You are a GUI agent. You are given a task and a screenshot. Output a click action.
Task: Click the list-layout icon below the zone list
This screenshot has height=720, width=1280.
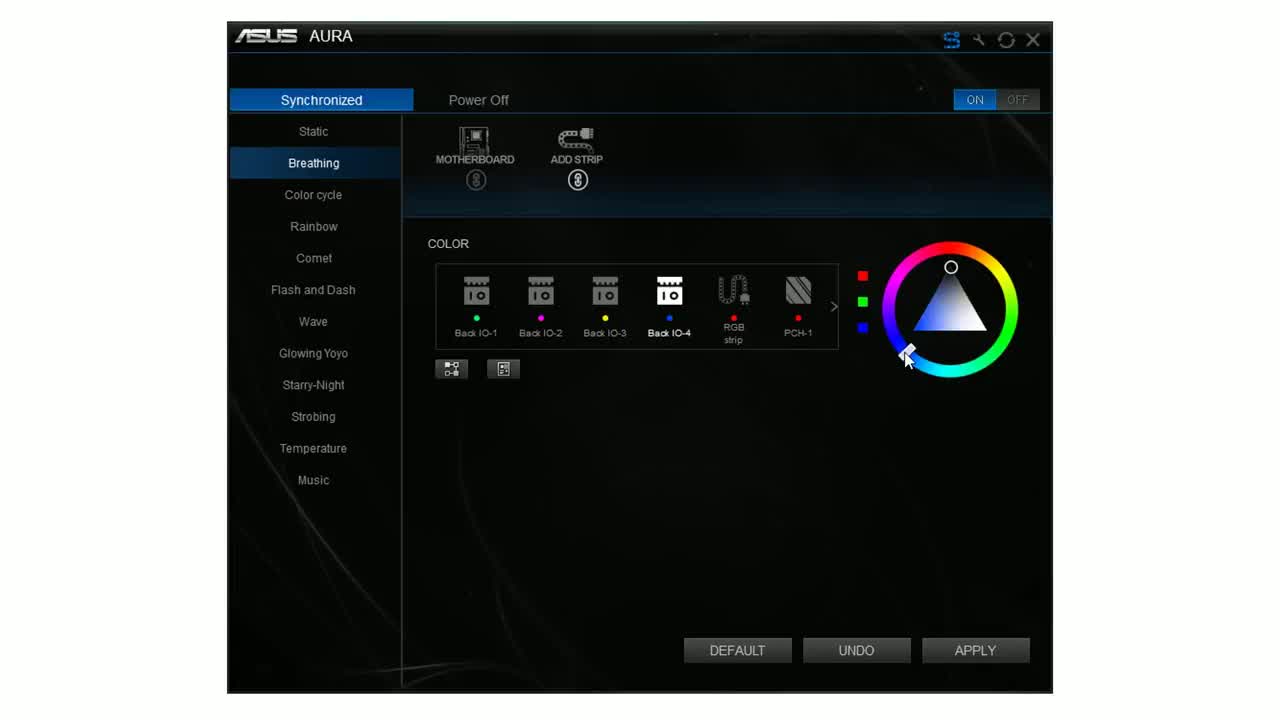[503, 369]
